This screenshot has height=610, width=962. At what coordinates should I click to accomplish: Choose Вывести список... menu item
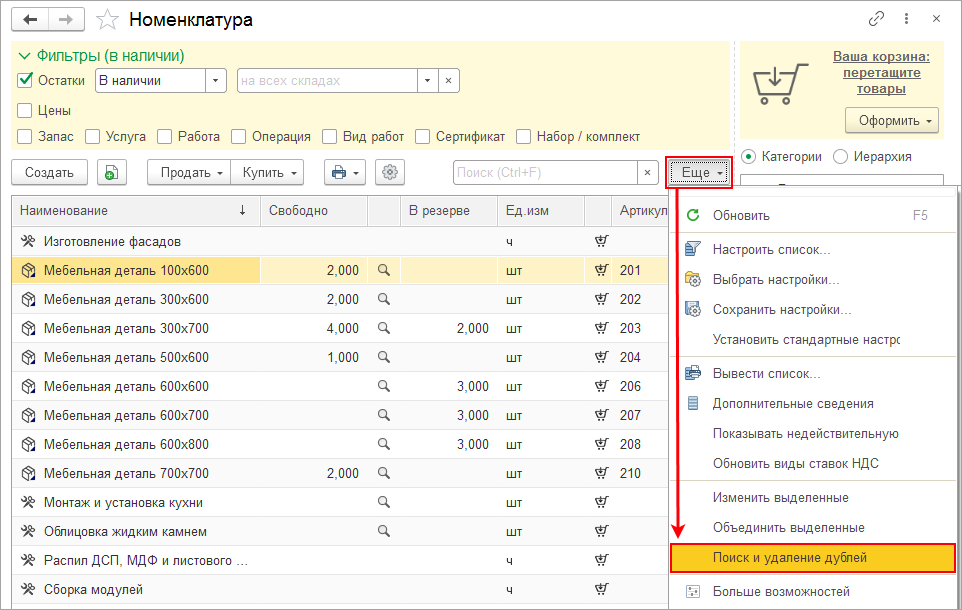pyautogui.click(x=814, y=374)
